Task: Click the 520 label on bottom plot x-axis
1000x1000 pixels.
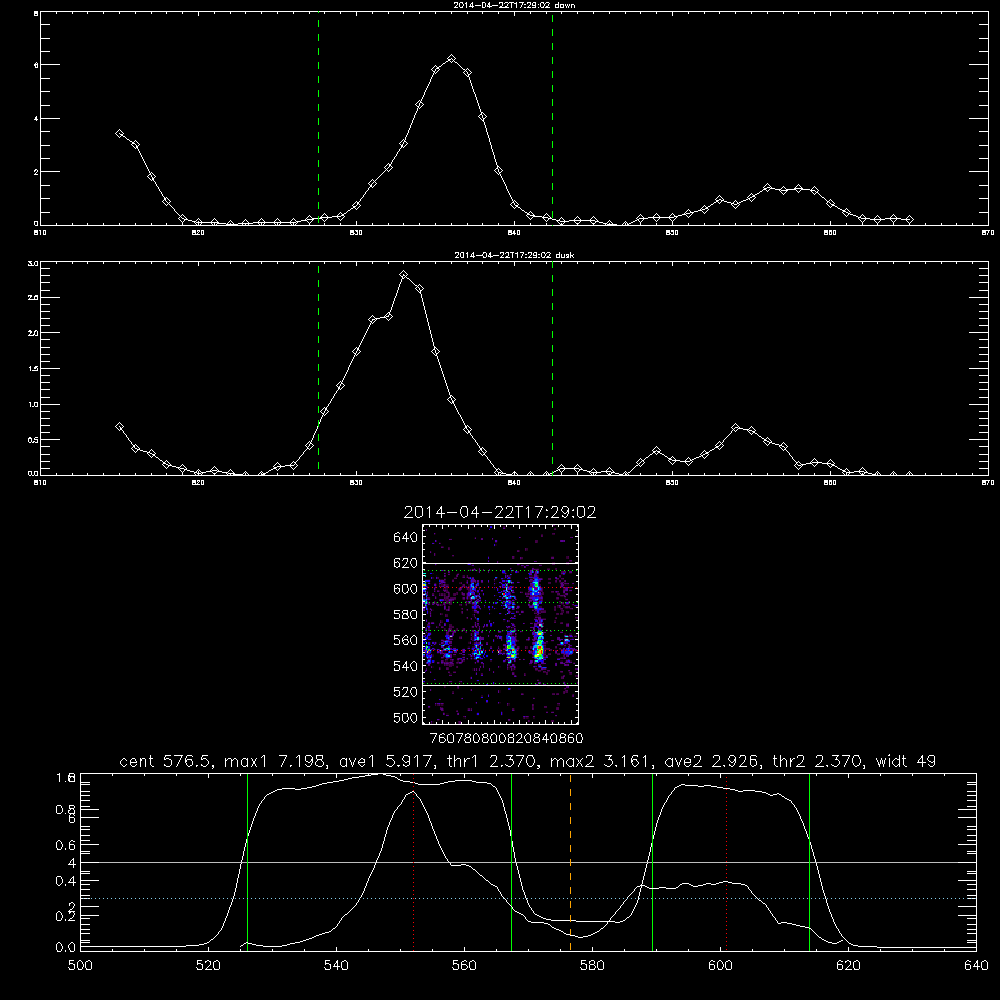Action: [x=208, y=966]
